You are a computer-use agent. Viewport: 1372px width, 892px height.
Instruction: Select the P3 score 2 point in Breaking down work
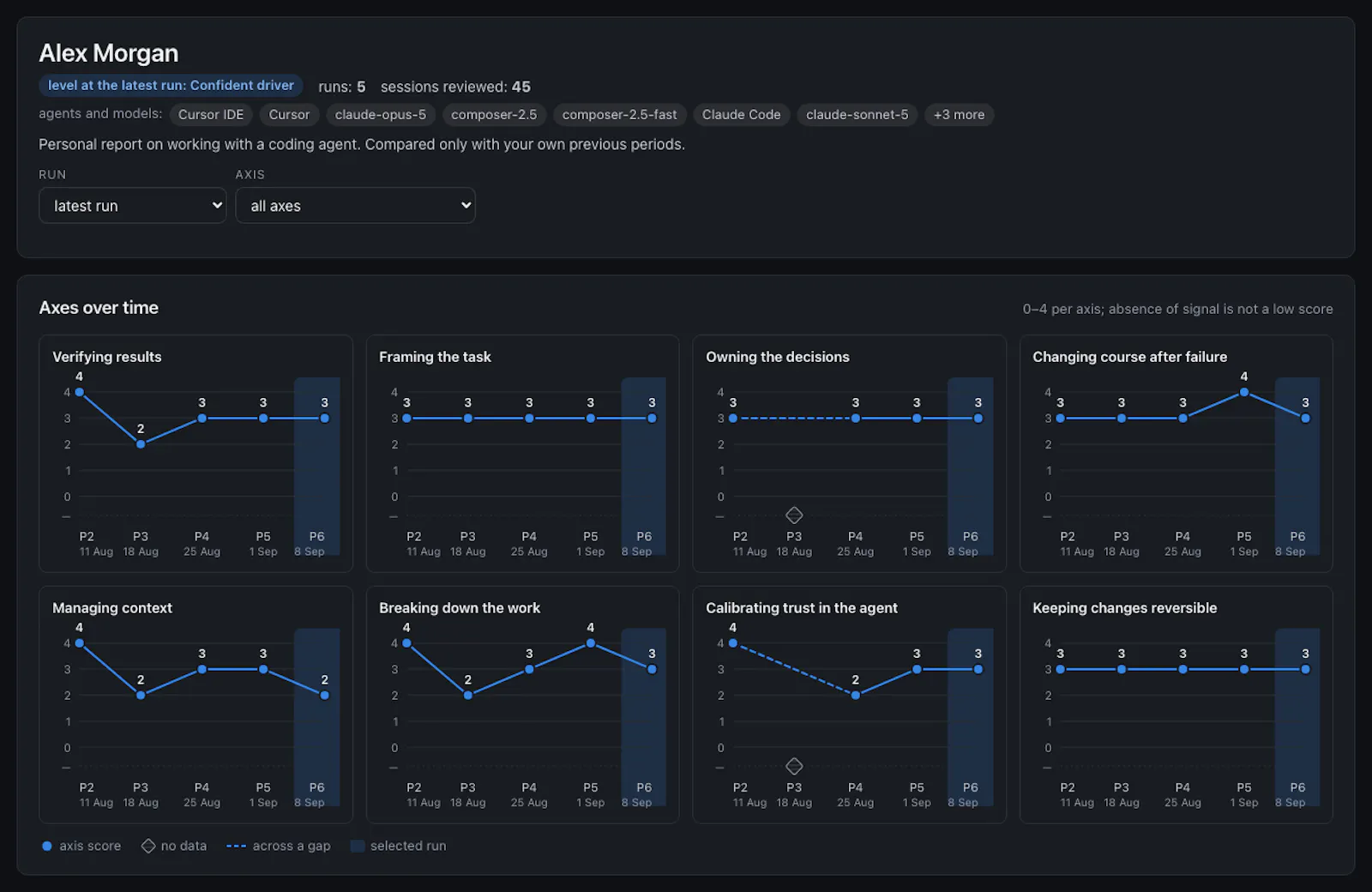coord(467,696)
